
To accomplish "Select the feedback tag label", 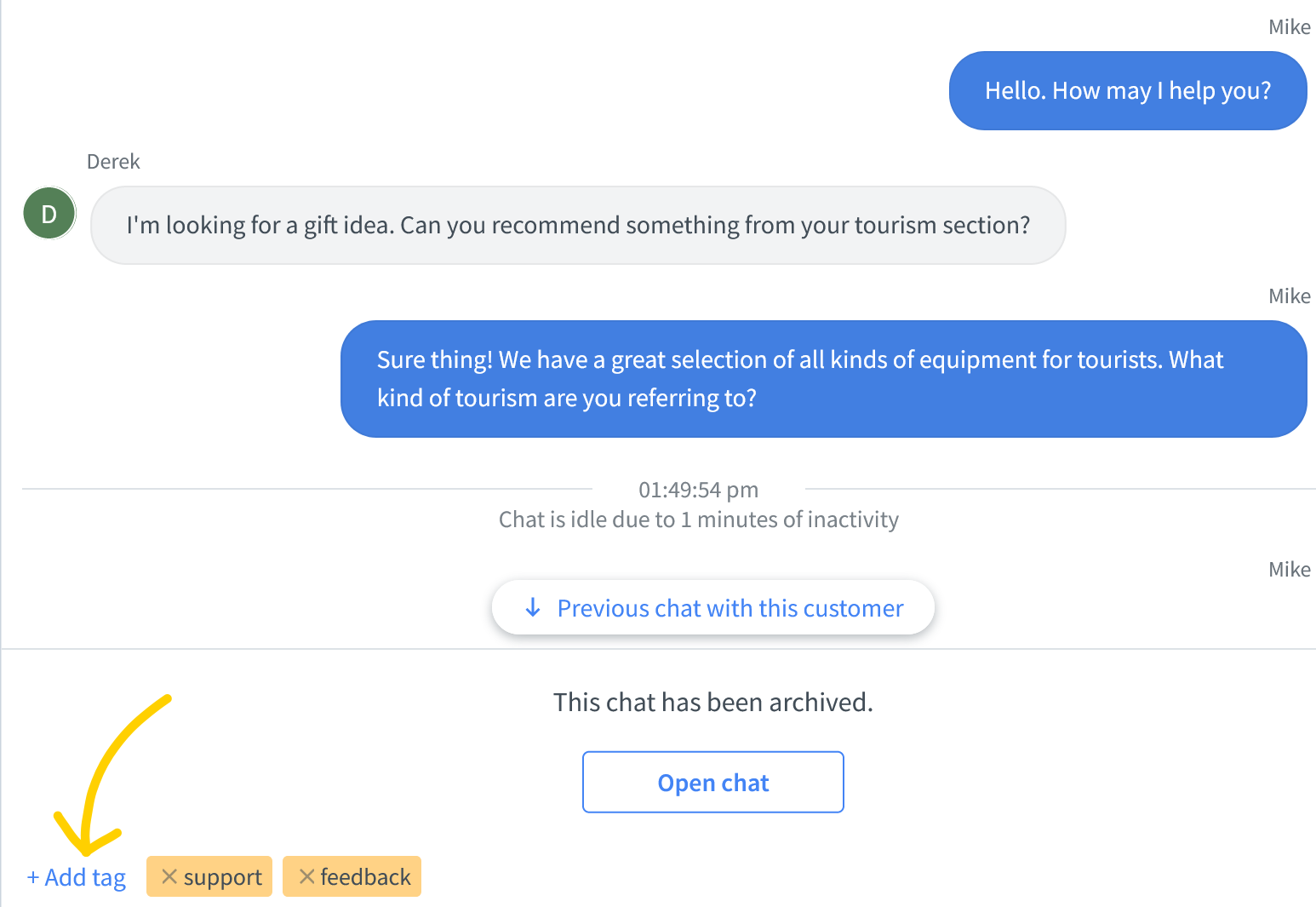I will (x=366, y=877).
